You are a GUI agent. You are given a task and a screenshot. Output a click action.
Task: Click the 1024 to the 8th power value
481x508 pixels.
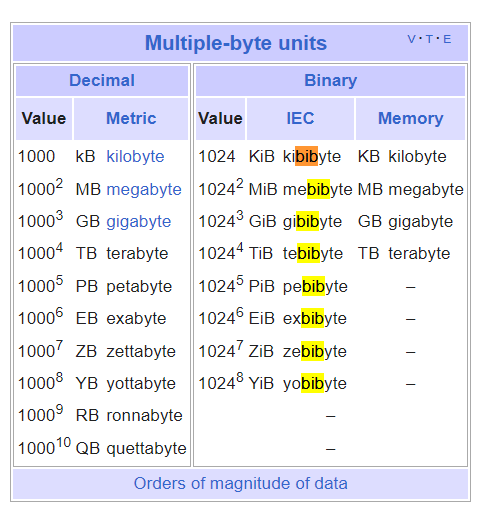[221, 382]
